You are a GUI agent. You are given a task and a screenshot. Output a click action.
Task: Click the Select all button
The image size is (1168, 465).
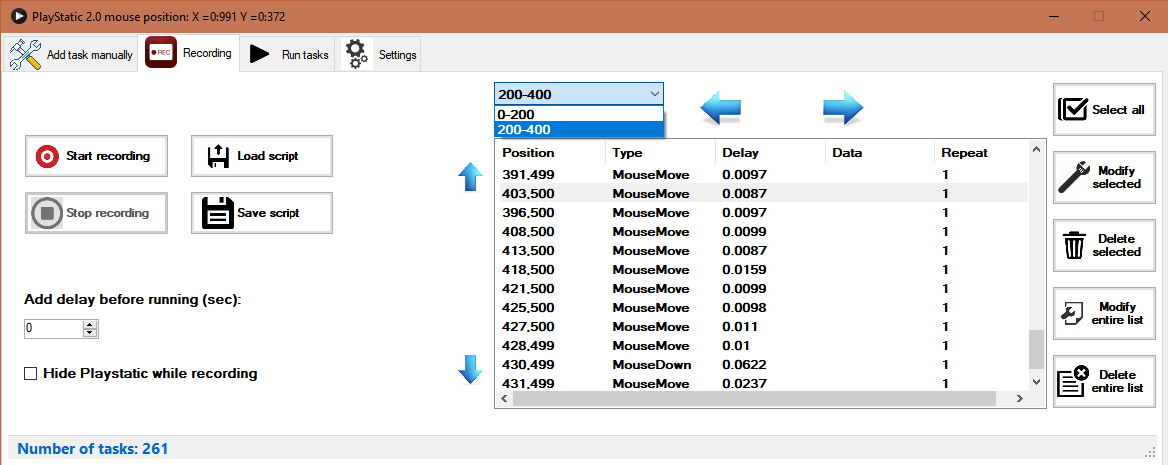click(x=1104, y=110)
